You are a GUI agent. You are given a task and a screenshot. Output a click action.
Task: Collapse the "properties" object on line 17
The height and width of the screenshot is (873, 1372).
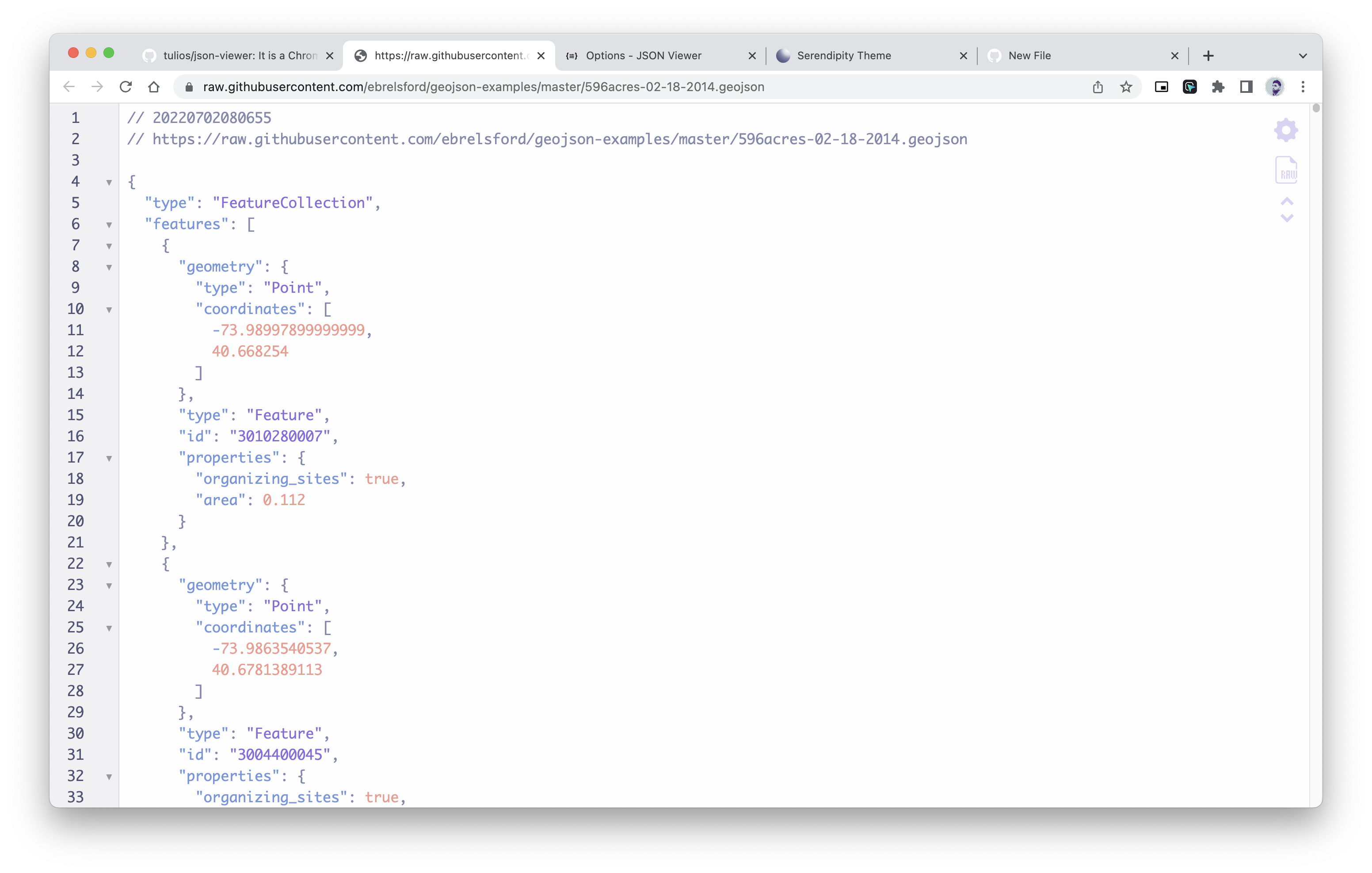(109, 459)
